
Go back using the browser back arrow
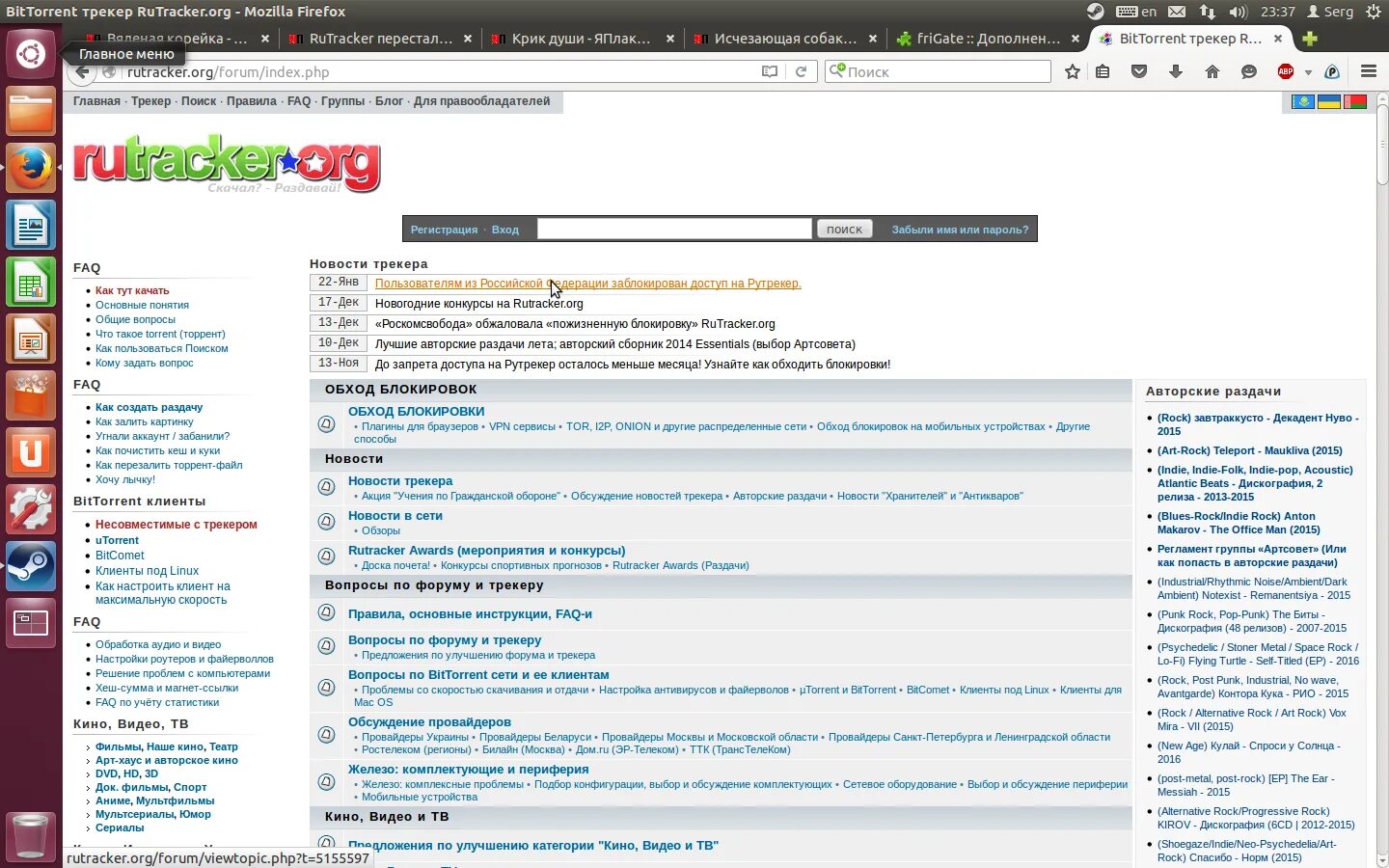(83, 71)
